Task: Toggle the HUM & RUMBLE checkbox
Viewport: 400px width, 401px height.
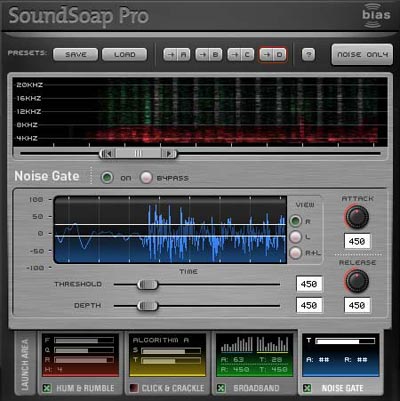Action: 47,388
